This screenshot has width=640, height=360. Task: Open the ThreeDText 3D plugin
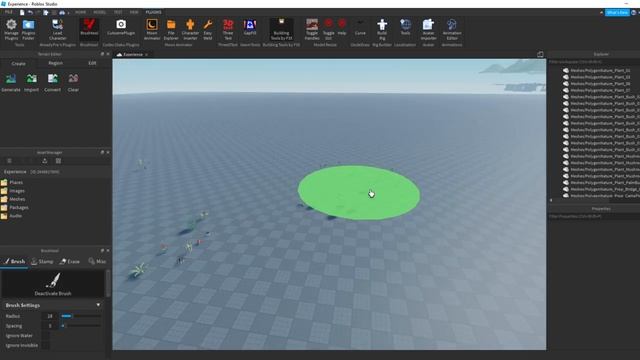[228, 29]
